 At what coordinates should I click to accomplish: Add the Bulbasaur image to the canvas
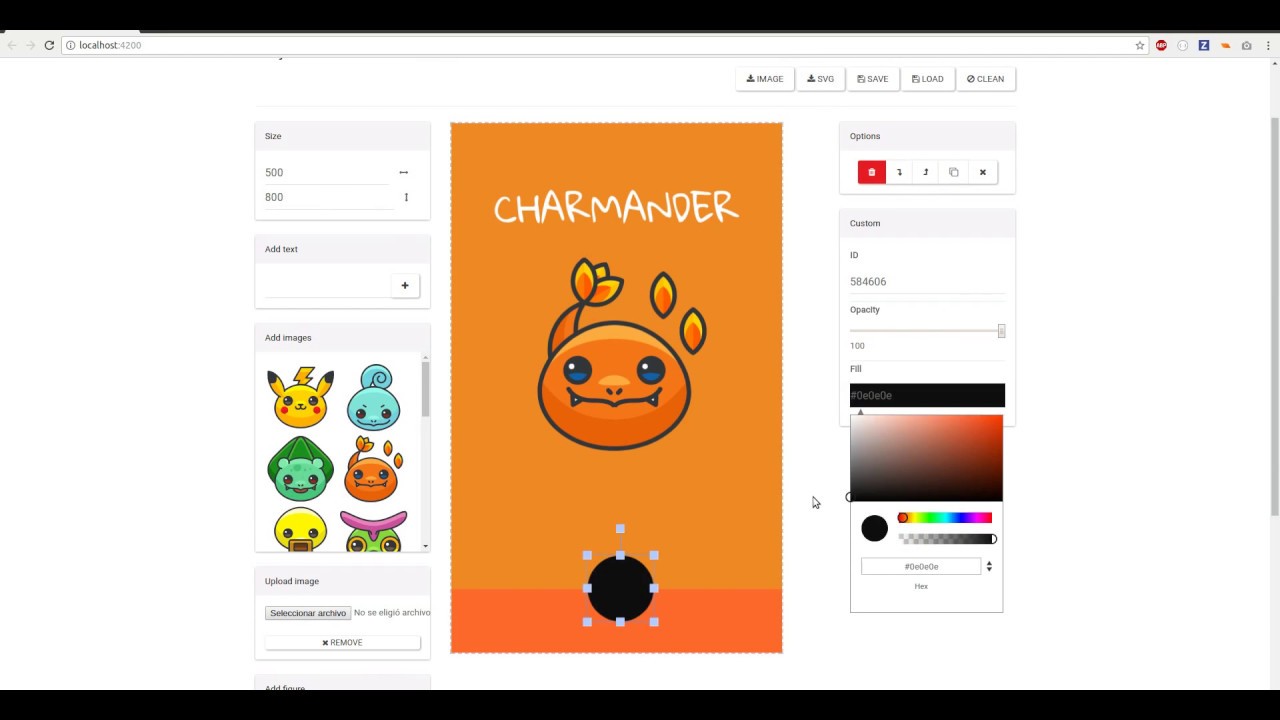pos(300,468)
